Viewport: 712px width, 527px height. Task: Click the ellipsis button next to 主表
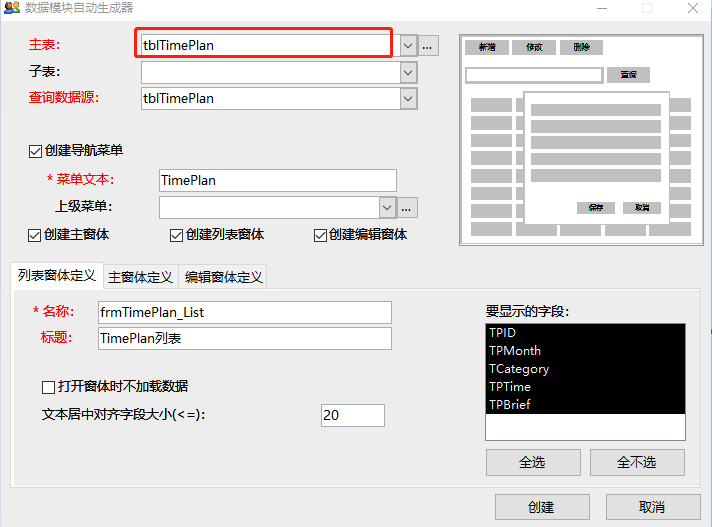coord(428,46)
